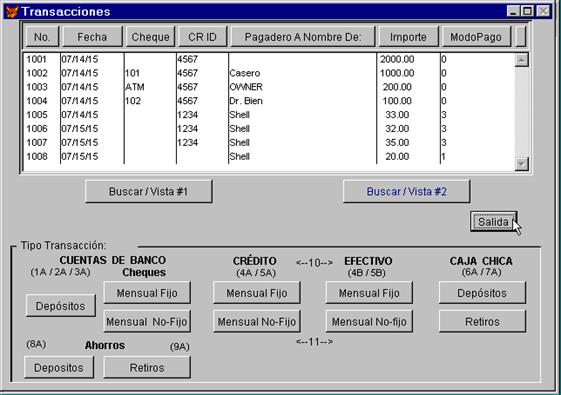561x395 pixels.
Task: Click the Cheque column header
Action: point(150,37)
